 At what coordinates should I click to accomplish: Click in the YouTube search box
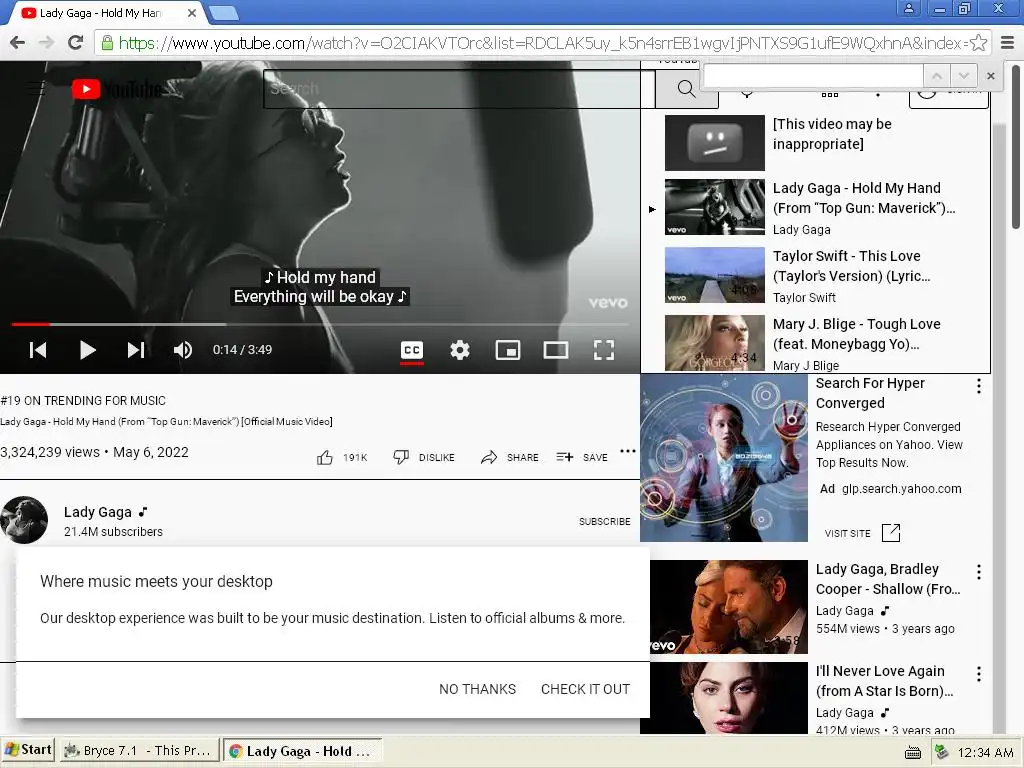[459, 89]
